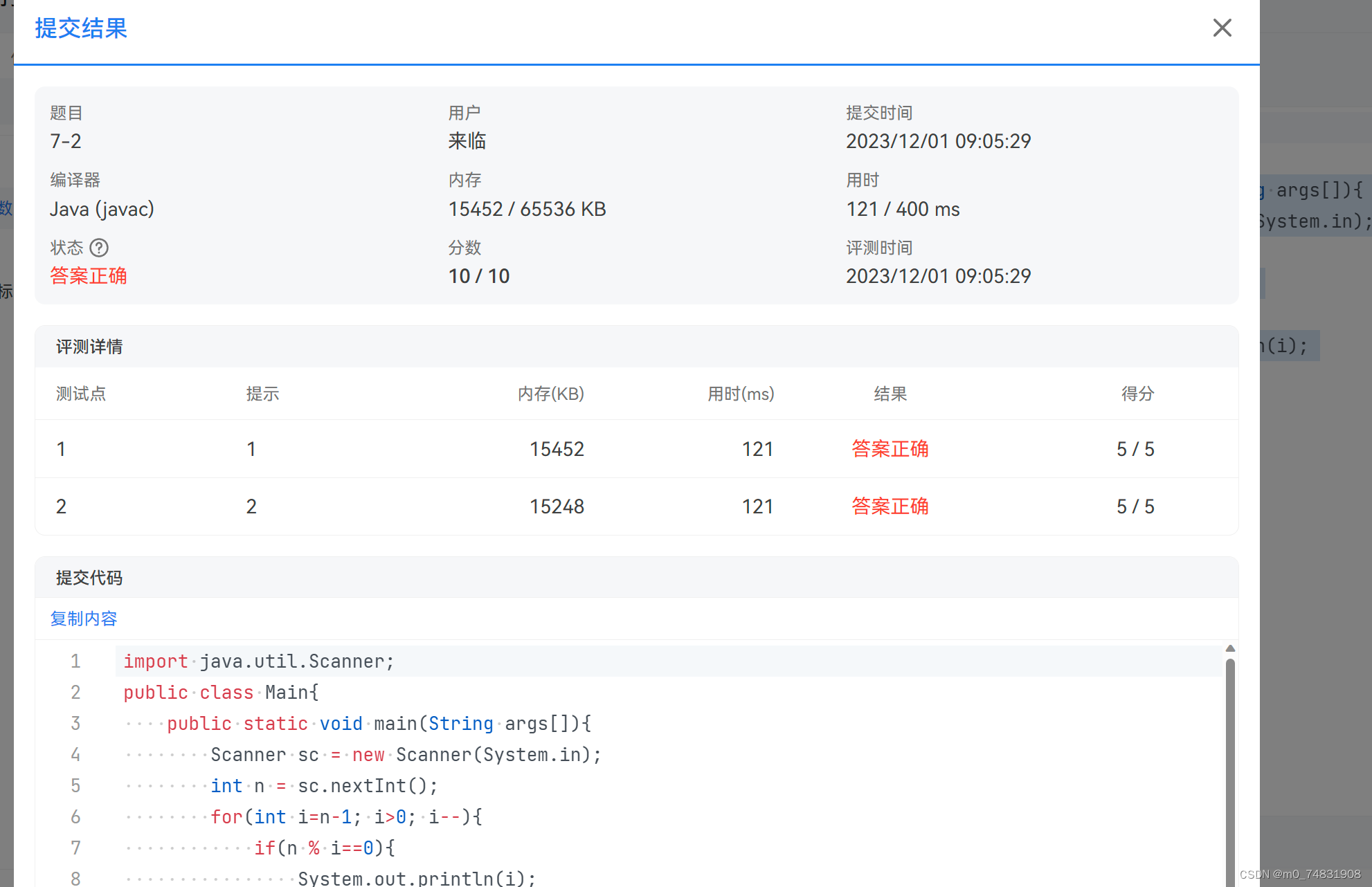
Task: Click the Java (javac) compiler value
Action: pyautogui.click(x=102, y=209)
